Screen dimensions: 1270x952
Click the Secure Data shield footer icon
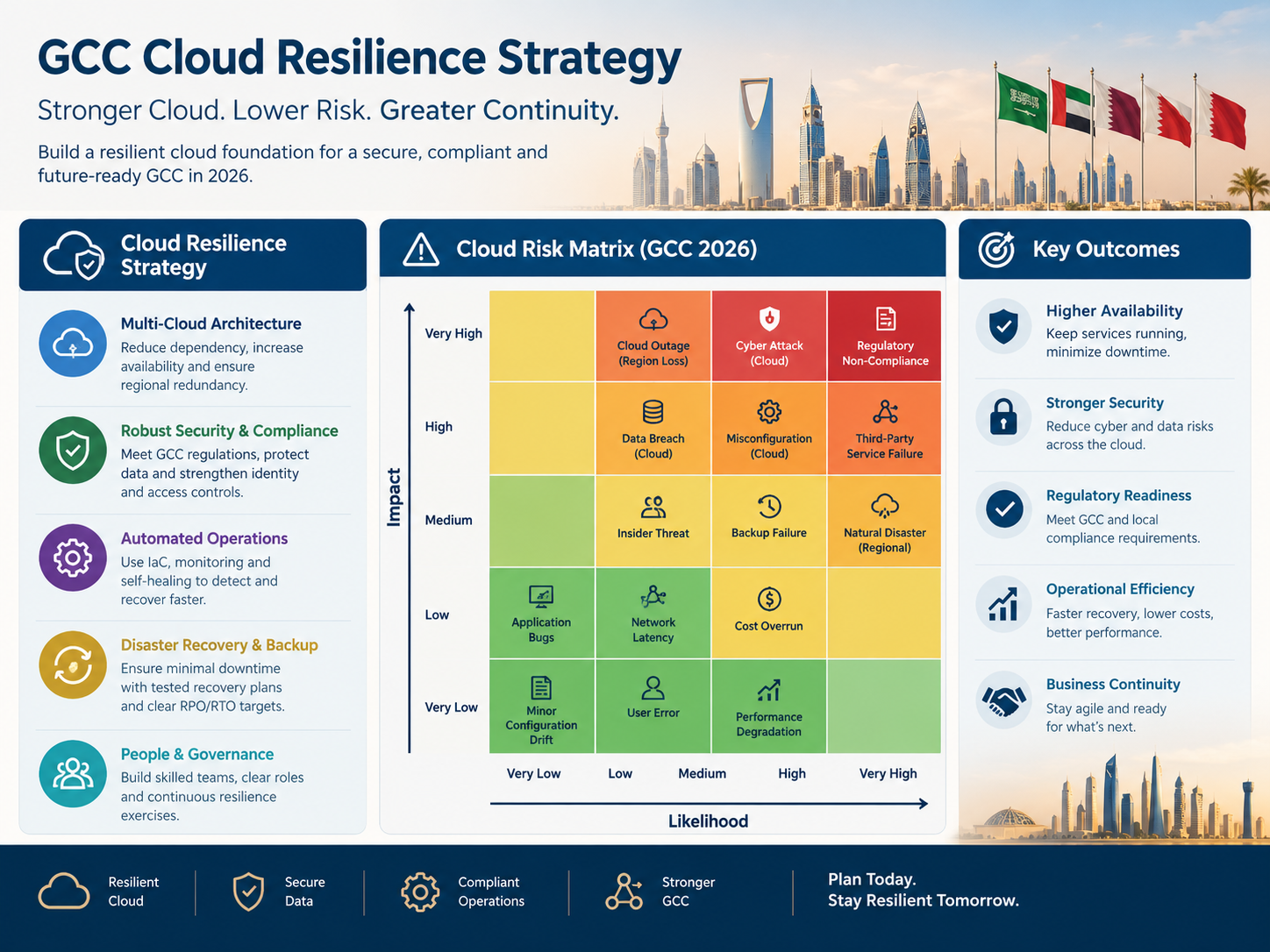click(x=248, y=892)
